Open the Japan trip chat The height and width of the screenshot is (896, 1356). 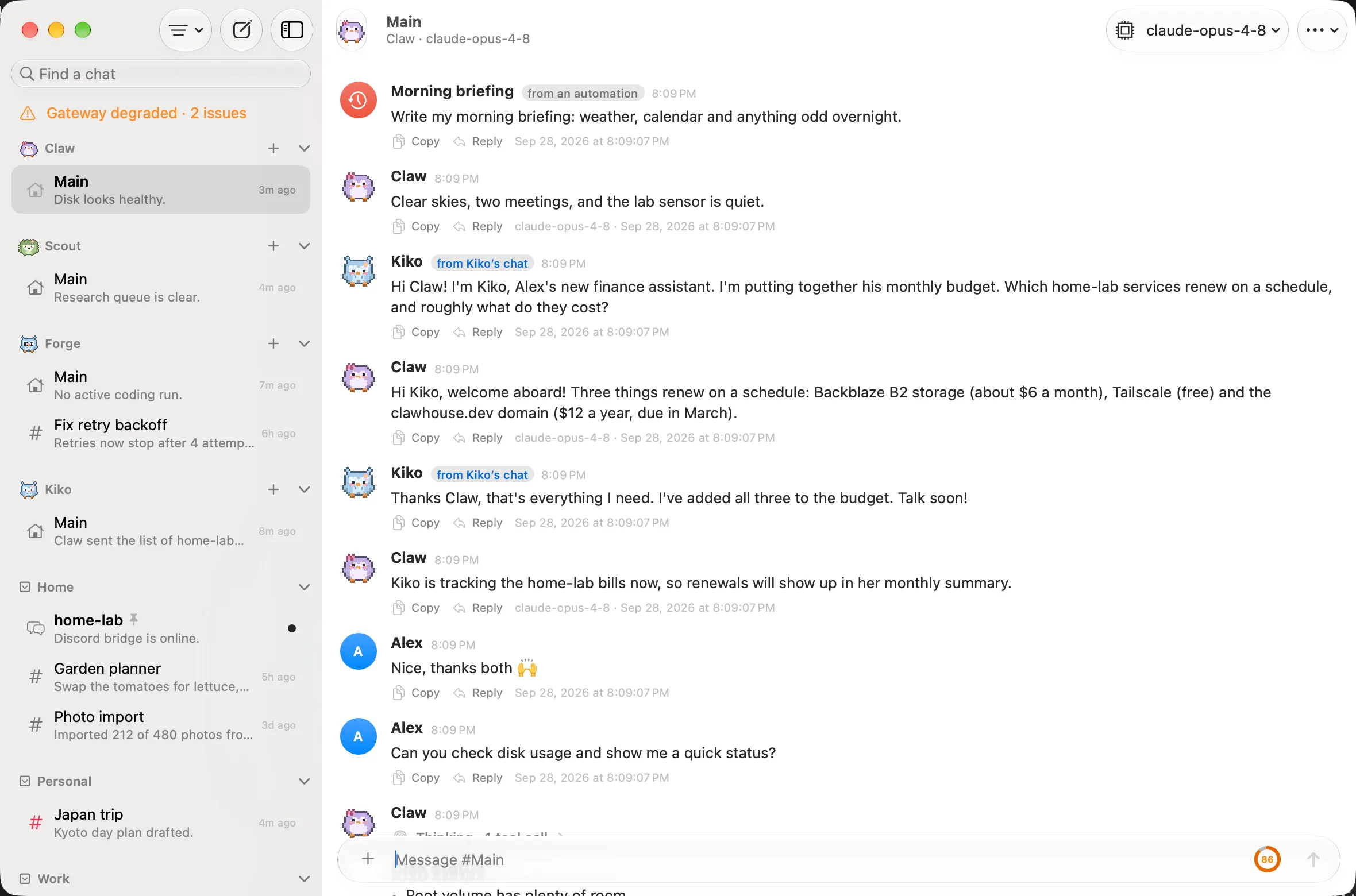point(161,822)
